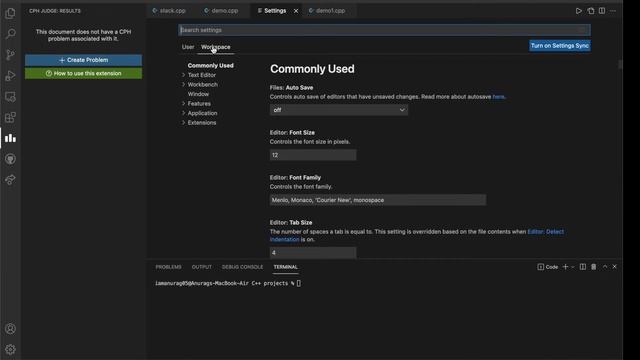Select the CPH Judge bar-chart icon

coord(11,138)
